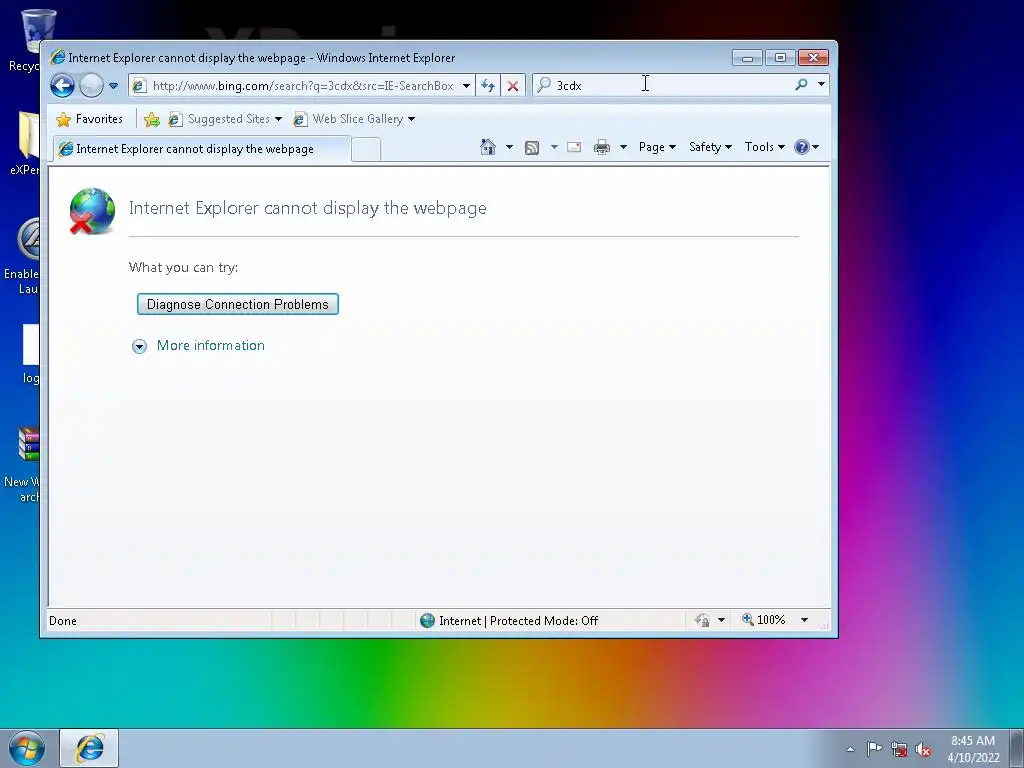Select the WinRAR archive desktop icon
Viewport: 1024px width, 768px height.
23,465
